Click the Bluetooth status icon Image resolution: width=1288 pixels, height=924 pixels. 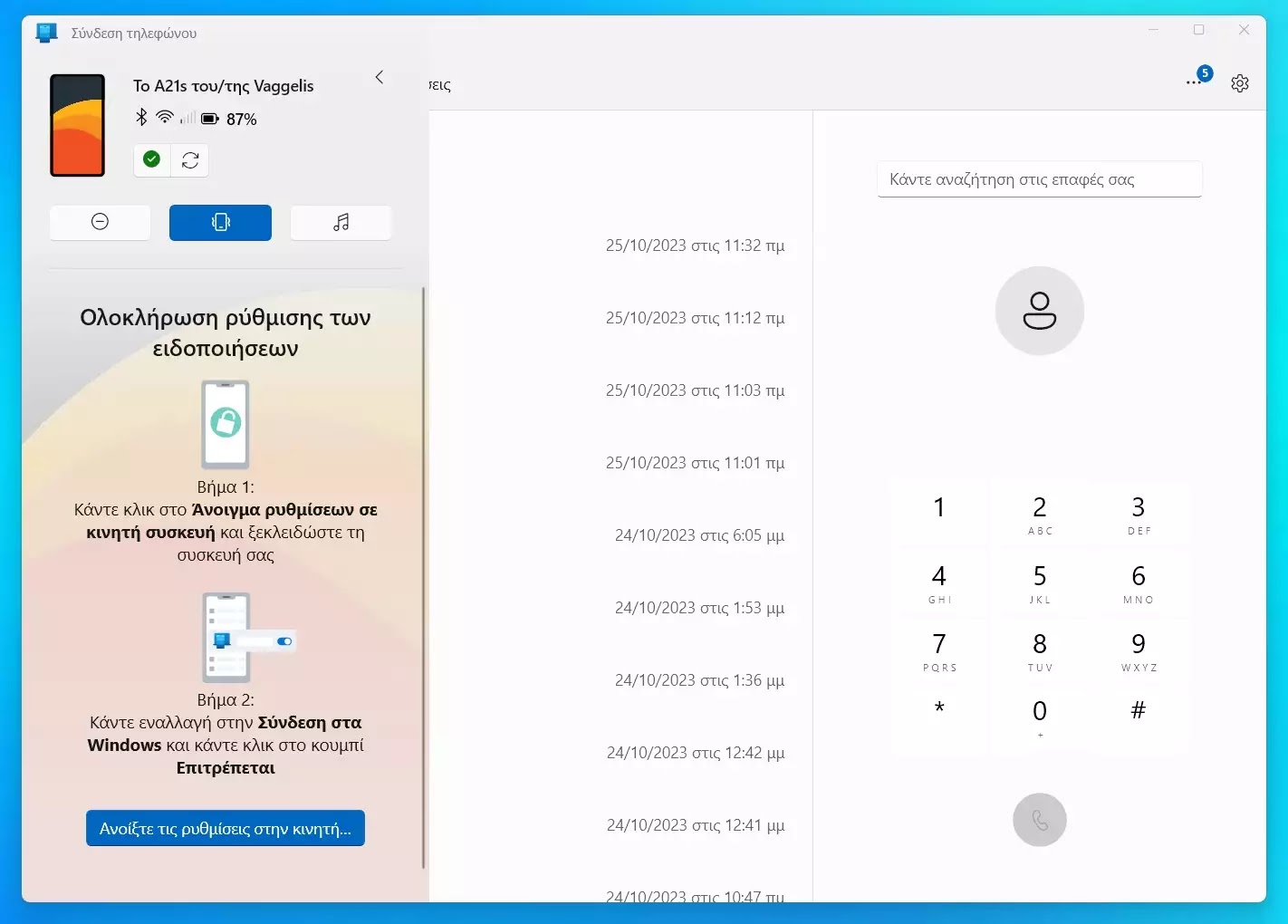(141, 118)
